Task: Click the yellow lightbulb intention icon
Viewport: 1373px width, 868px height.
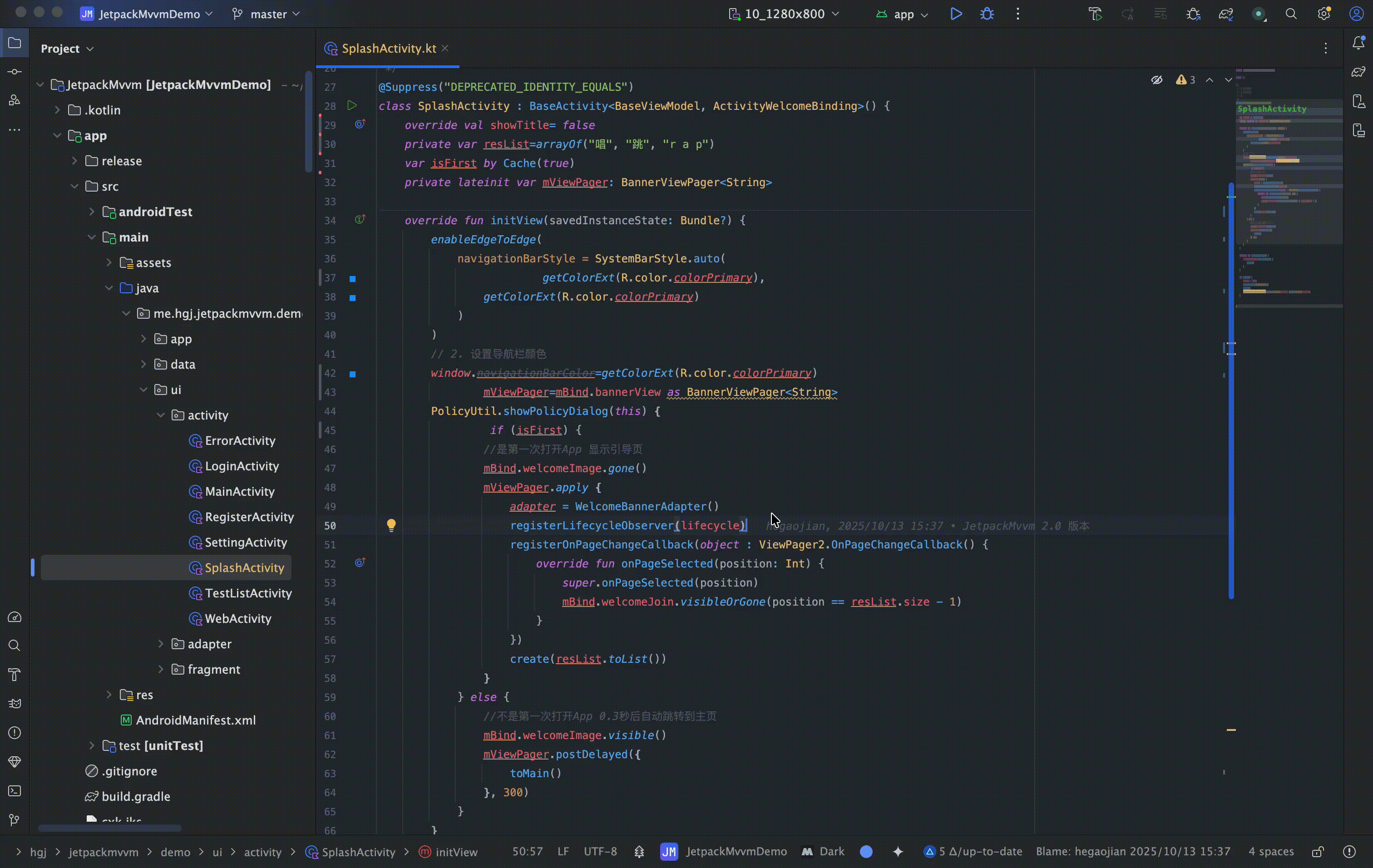Action: 391,525
